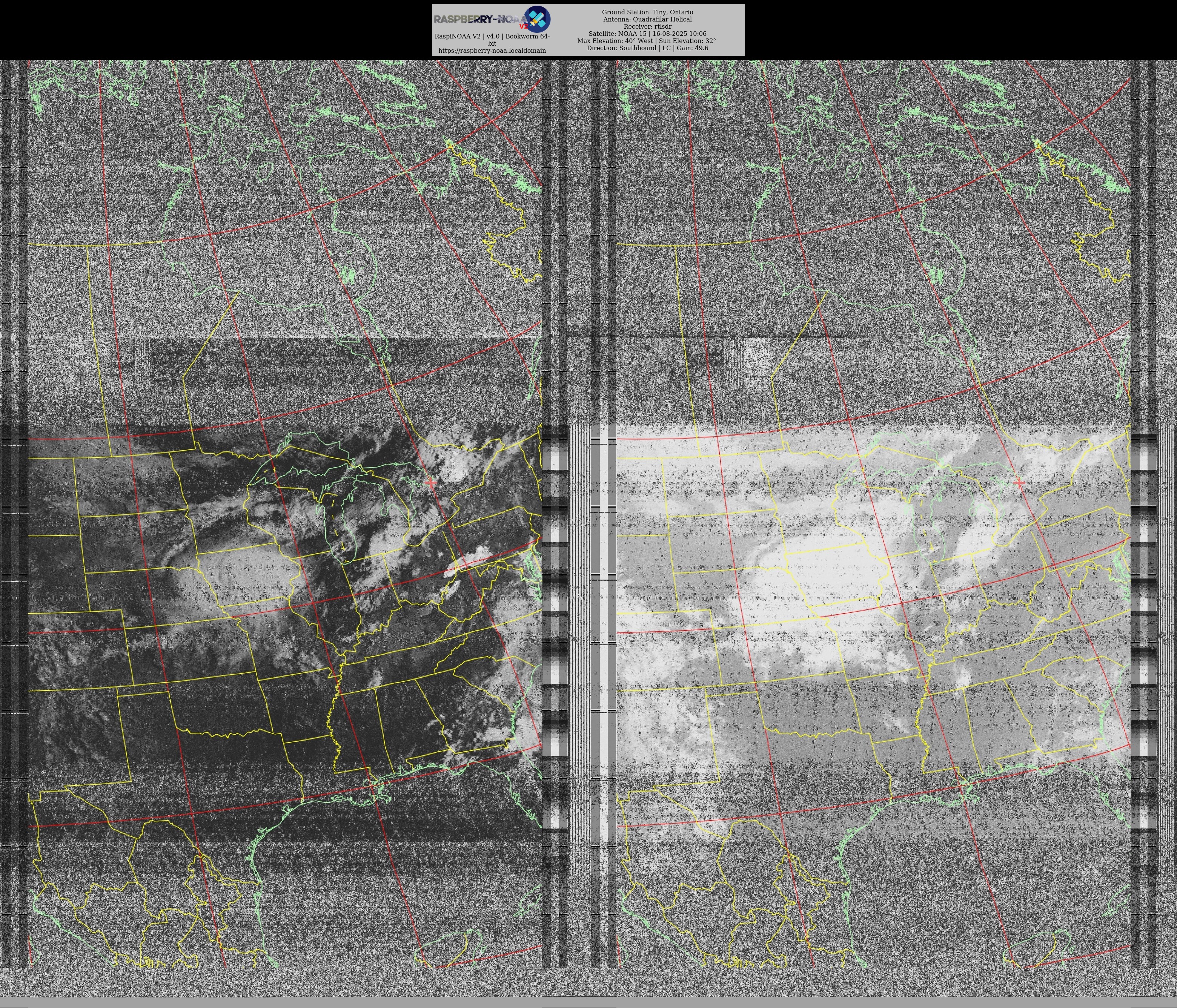1177x1008 pixels.
Task: Click the RaspiNOAA V2 v4.0 version text
Action: (x=492, y=36)
